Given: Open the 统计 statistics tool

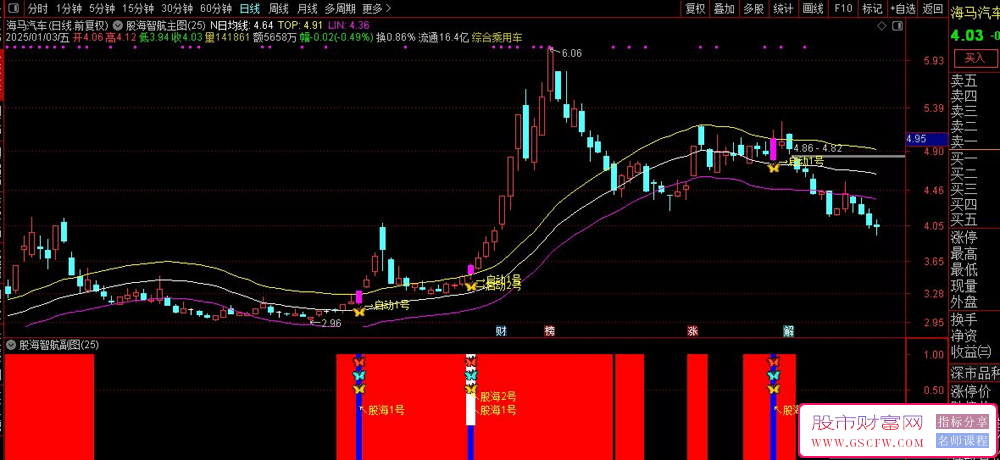Looking at the screenshot, I should pos(783,8).
